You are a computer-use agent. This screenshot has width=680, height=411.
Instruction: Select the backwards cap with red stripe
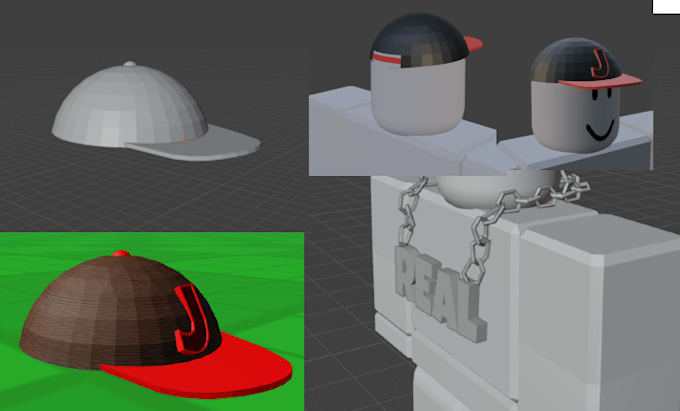point(426,41)
